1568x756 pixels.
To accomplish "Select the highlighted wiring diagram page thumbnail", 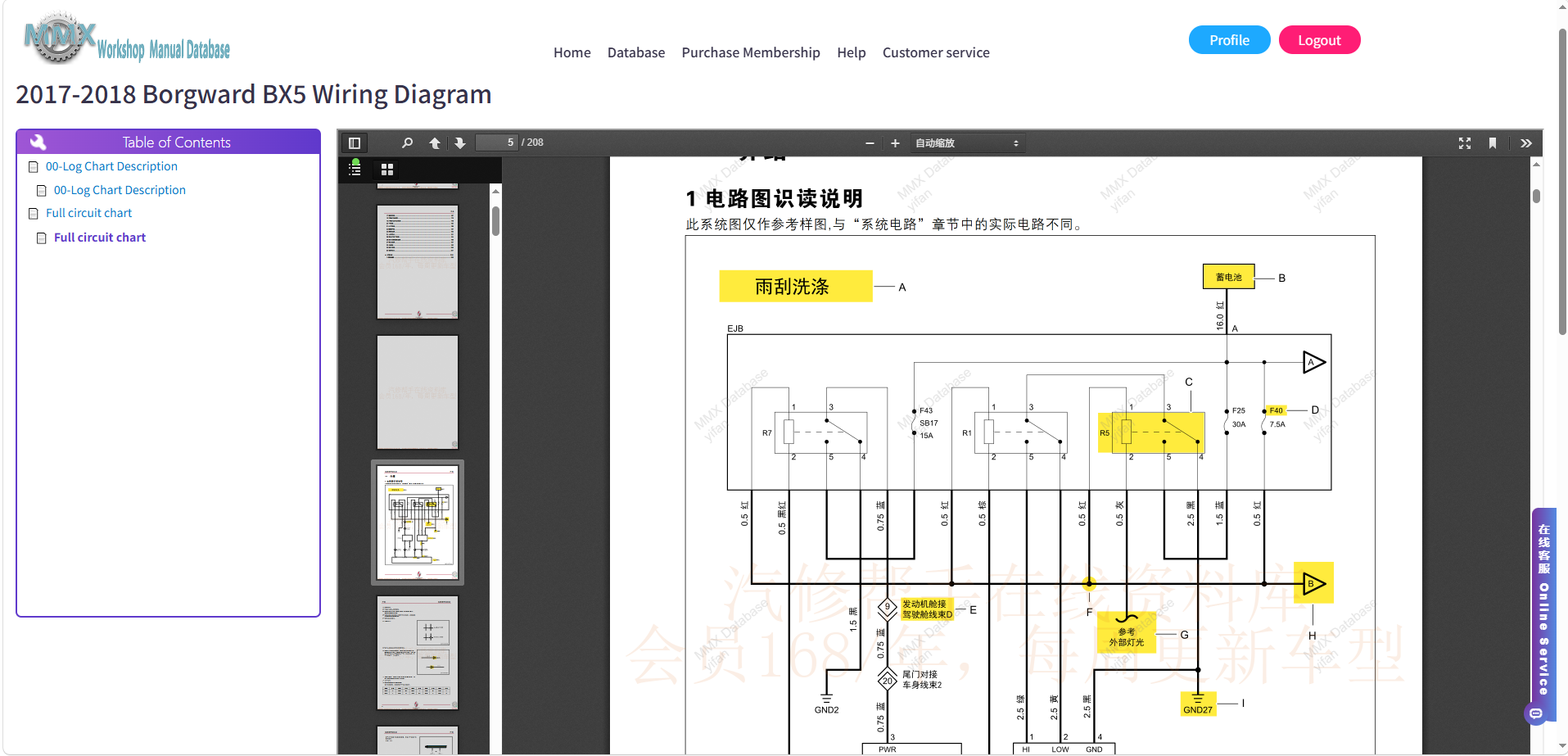I will [x=418, y=523].
